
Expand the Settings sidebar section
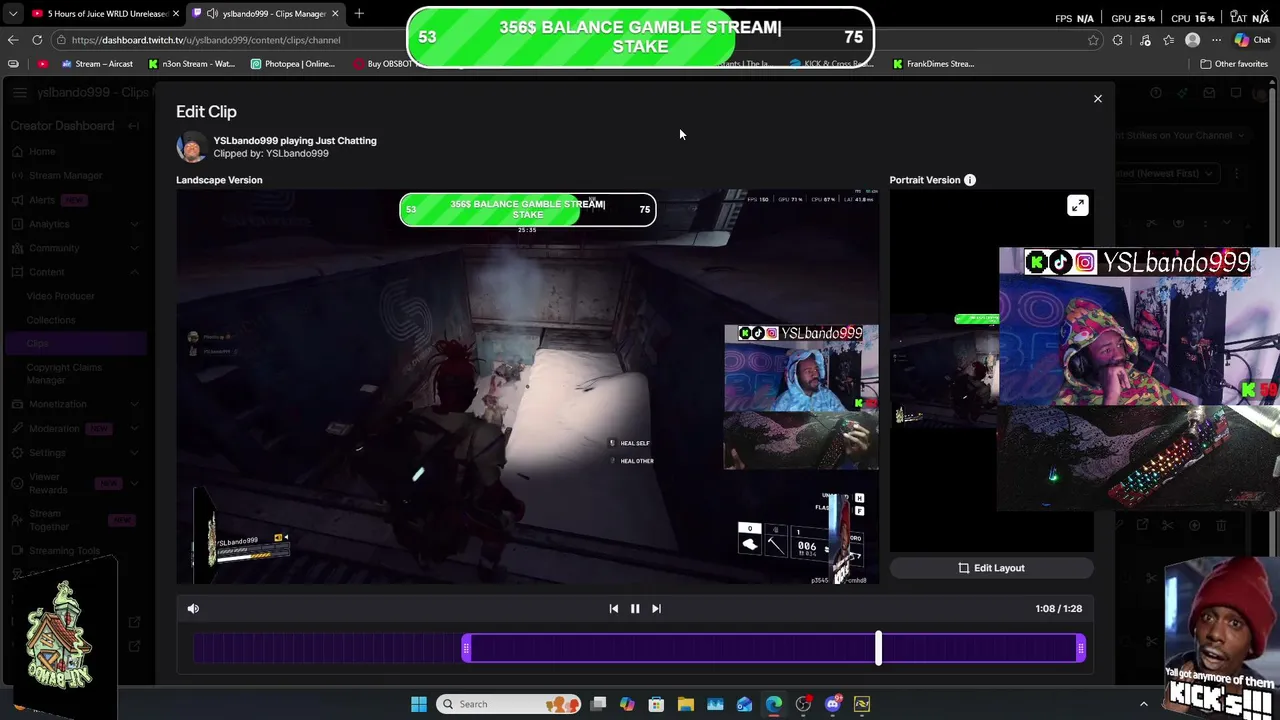(x=134, y=452)
